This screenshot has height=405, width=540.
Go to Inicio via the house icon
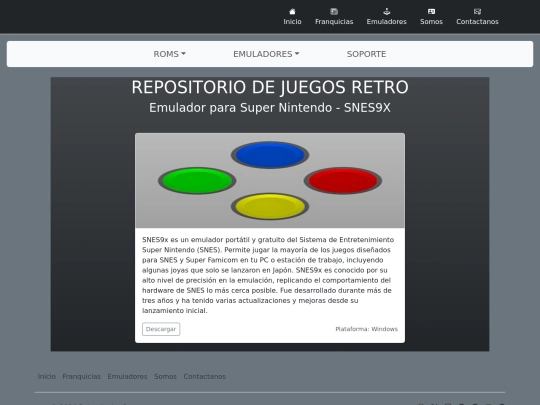coord(292,12)
